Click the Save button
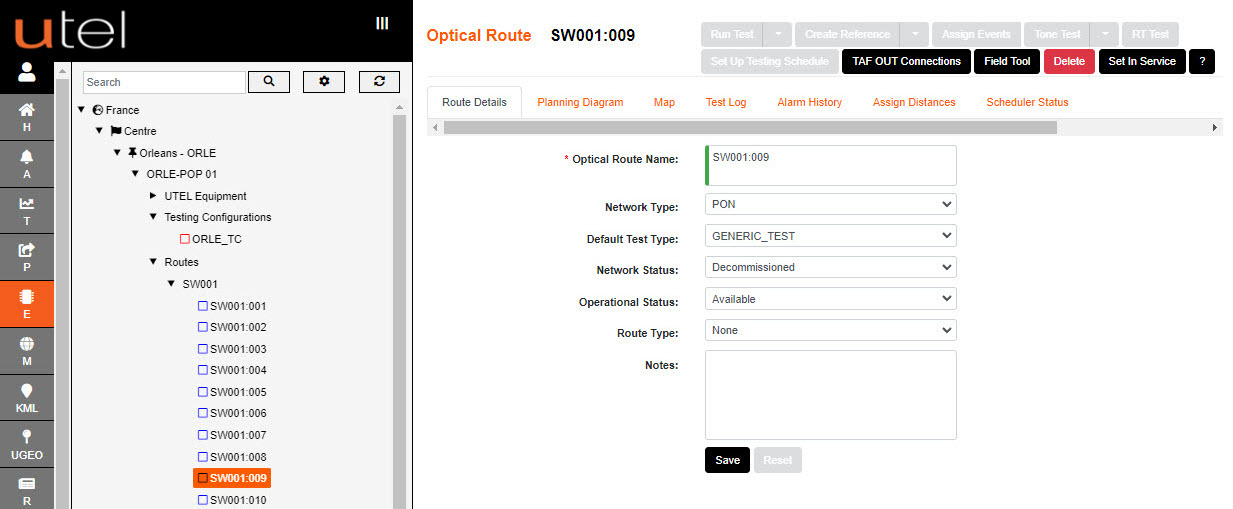The height and width of the screenshot is (509, 1233). coord(727,460)
